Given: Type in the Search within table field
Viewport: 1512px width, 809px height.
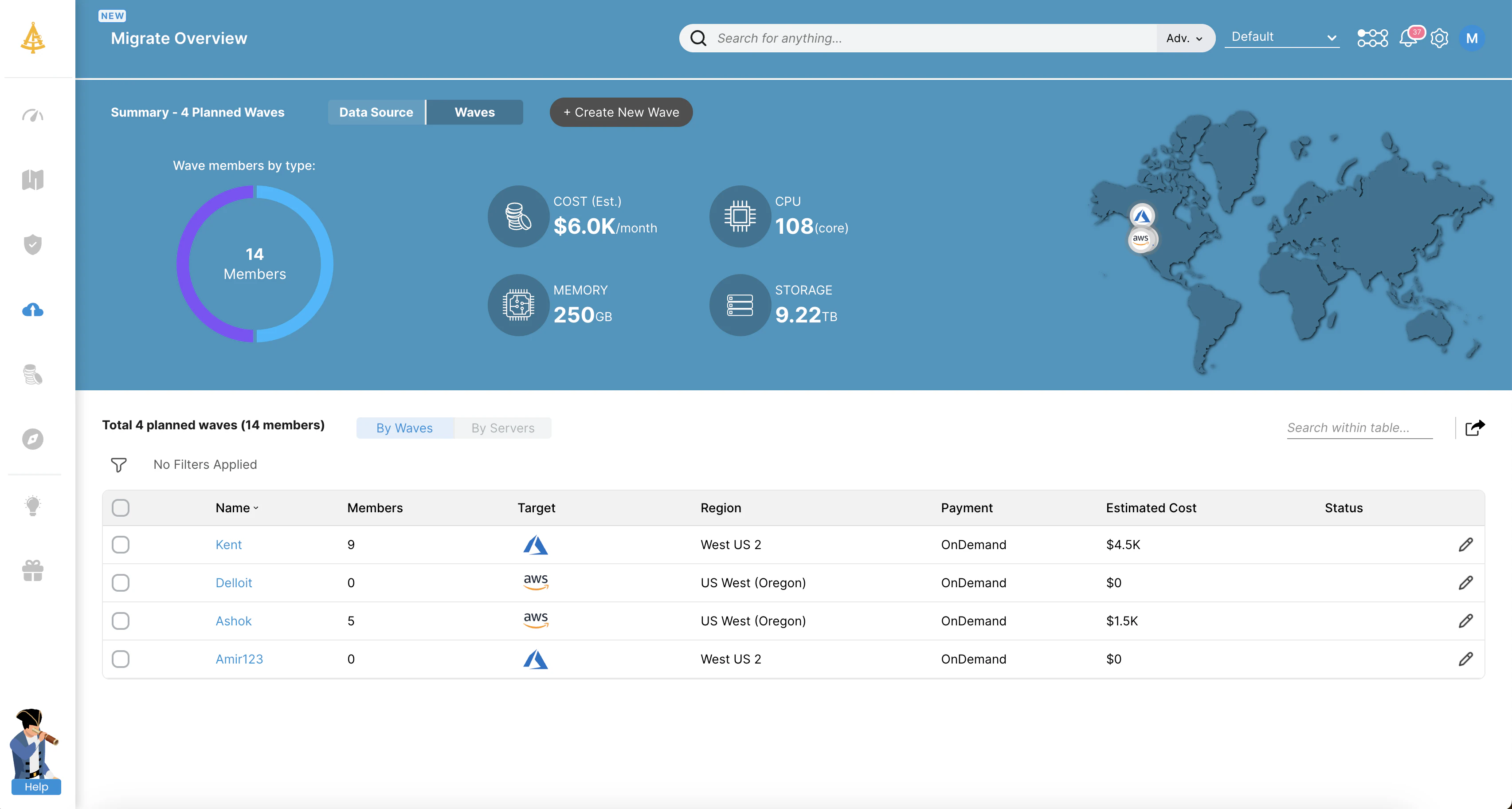Looking at the screenshot, I should [1359, 428].
